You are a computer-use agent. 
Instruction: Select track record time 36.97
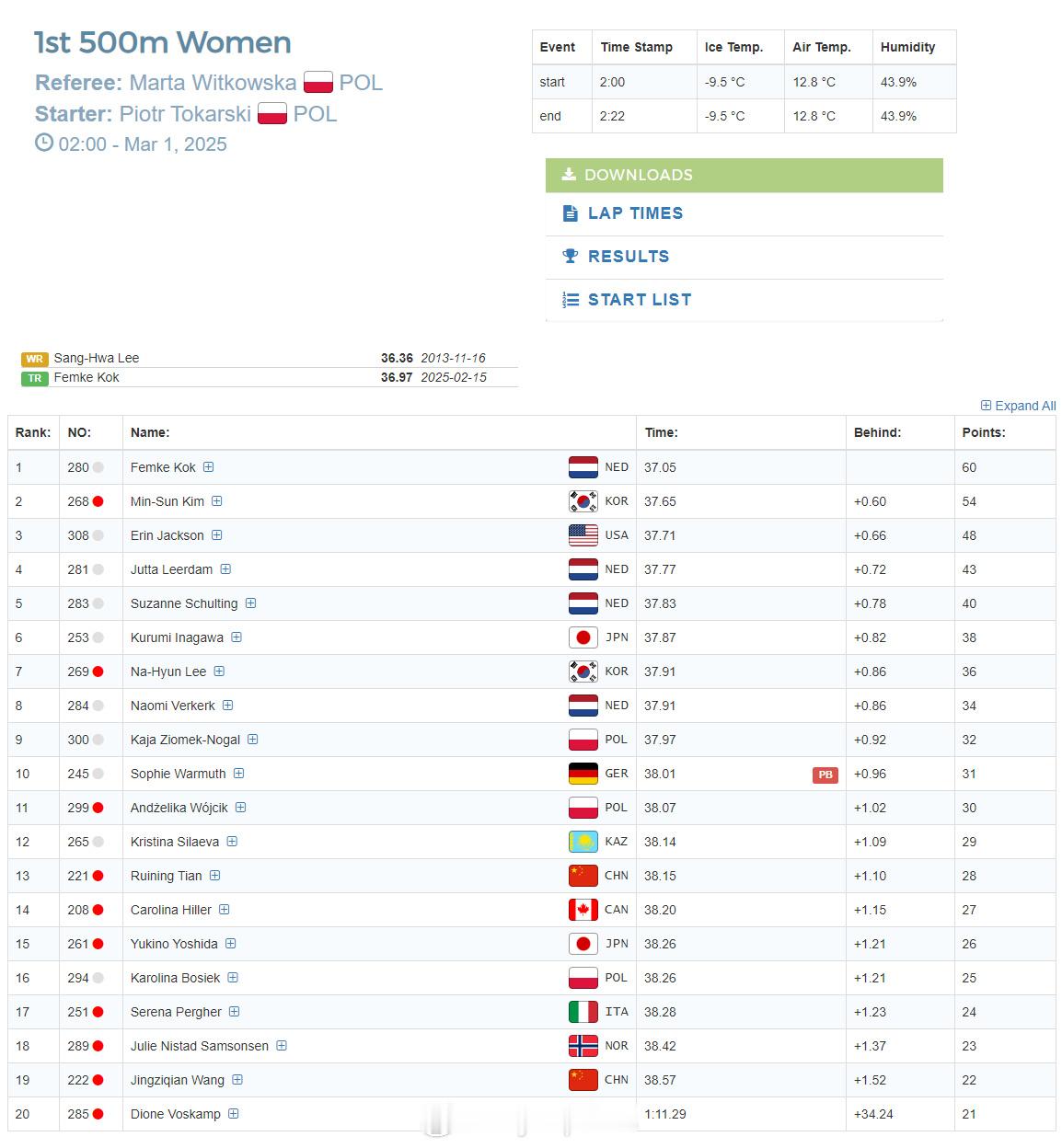click(x=397, y=377)
